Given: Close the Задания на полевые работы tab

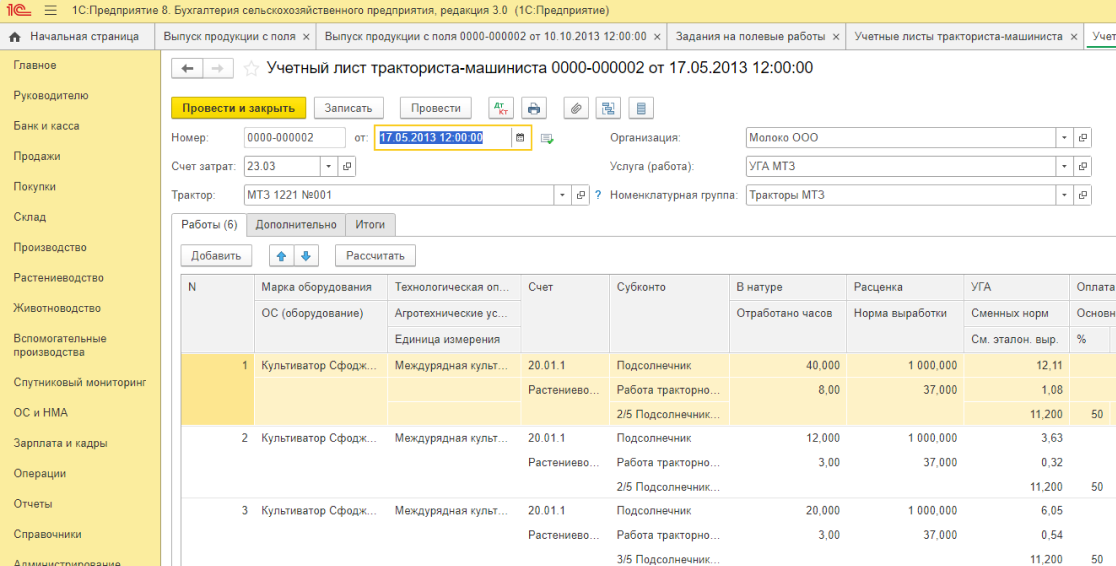Looking at the screenshot, I should pos(836,36).
